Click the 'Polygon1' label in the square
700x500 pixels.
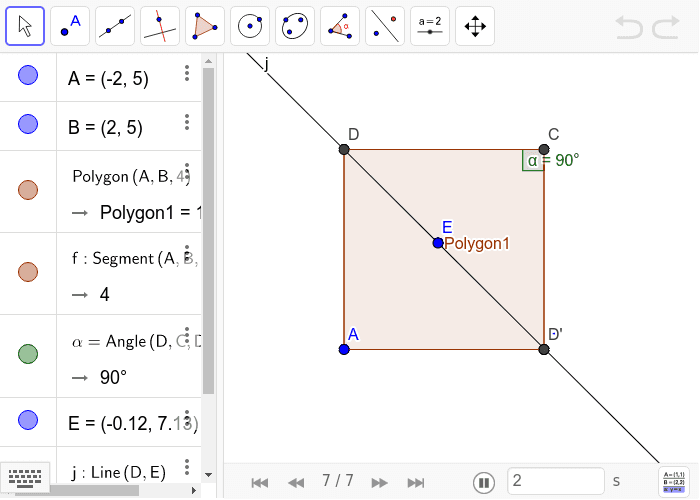pyautogui.click(x=477, y=244)
